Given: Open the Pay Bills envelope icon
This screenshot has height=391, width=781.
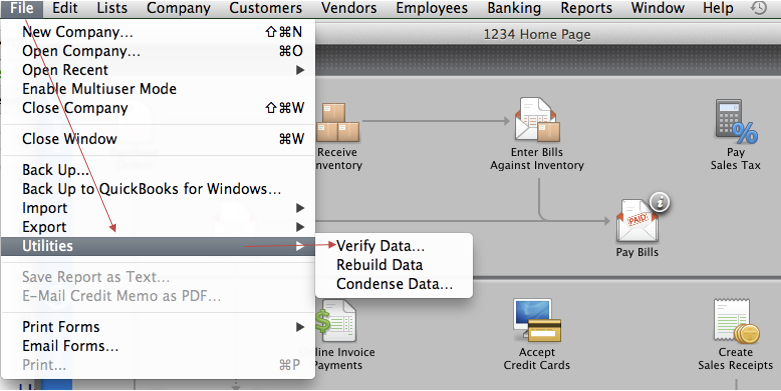Looking at the screenshot, I should (x=637, y=220).
